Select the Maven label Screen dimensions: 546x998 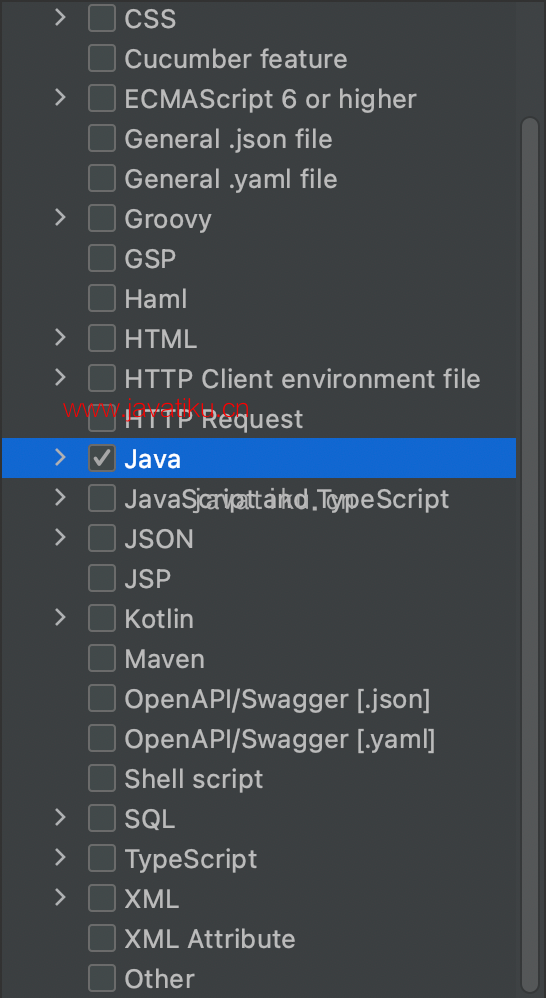point(165,659)
